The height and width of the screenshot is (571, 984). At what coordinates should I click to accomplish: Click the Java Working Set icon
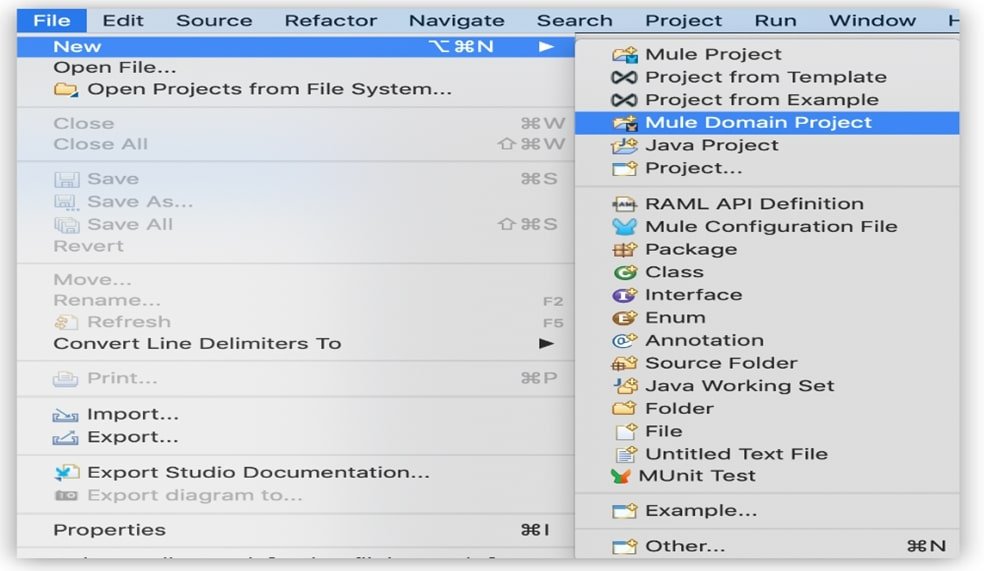click(624, 386)
